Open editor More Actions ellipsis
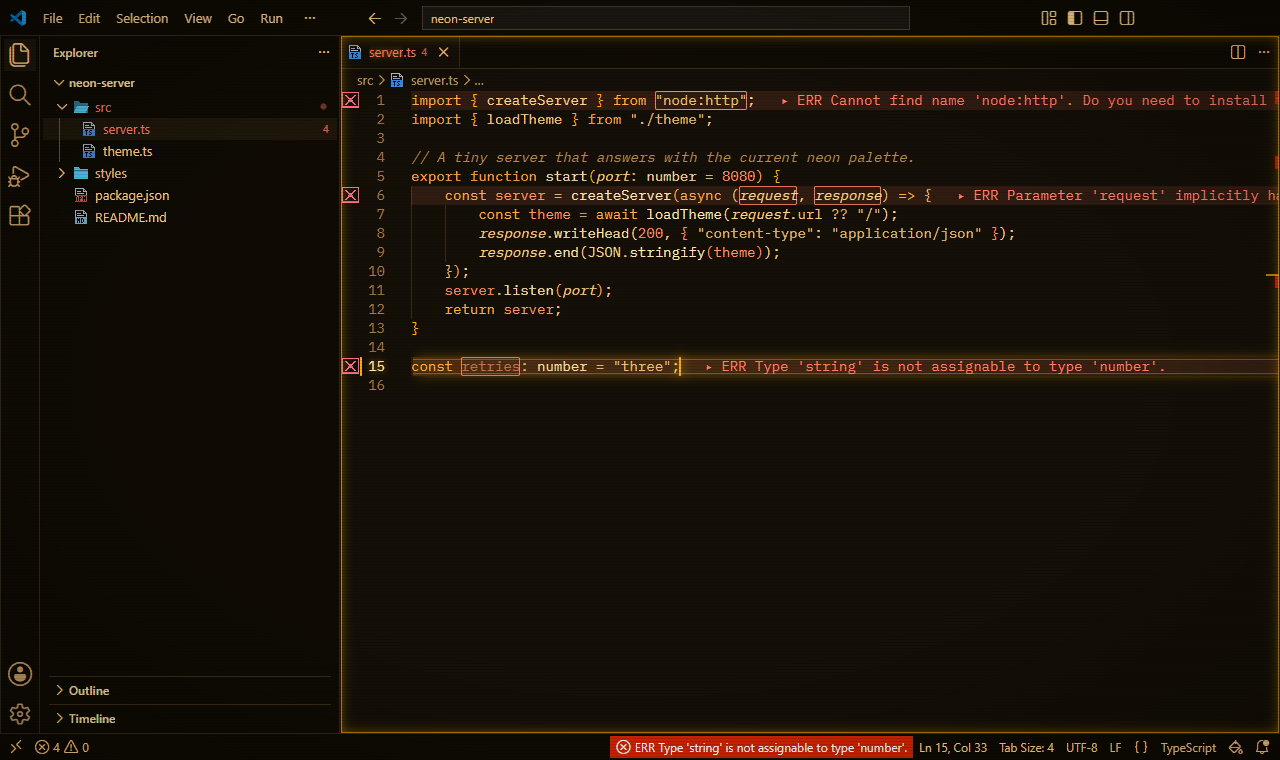 tap(1263, 52)
